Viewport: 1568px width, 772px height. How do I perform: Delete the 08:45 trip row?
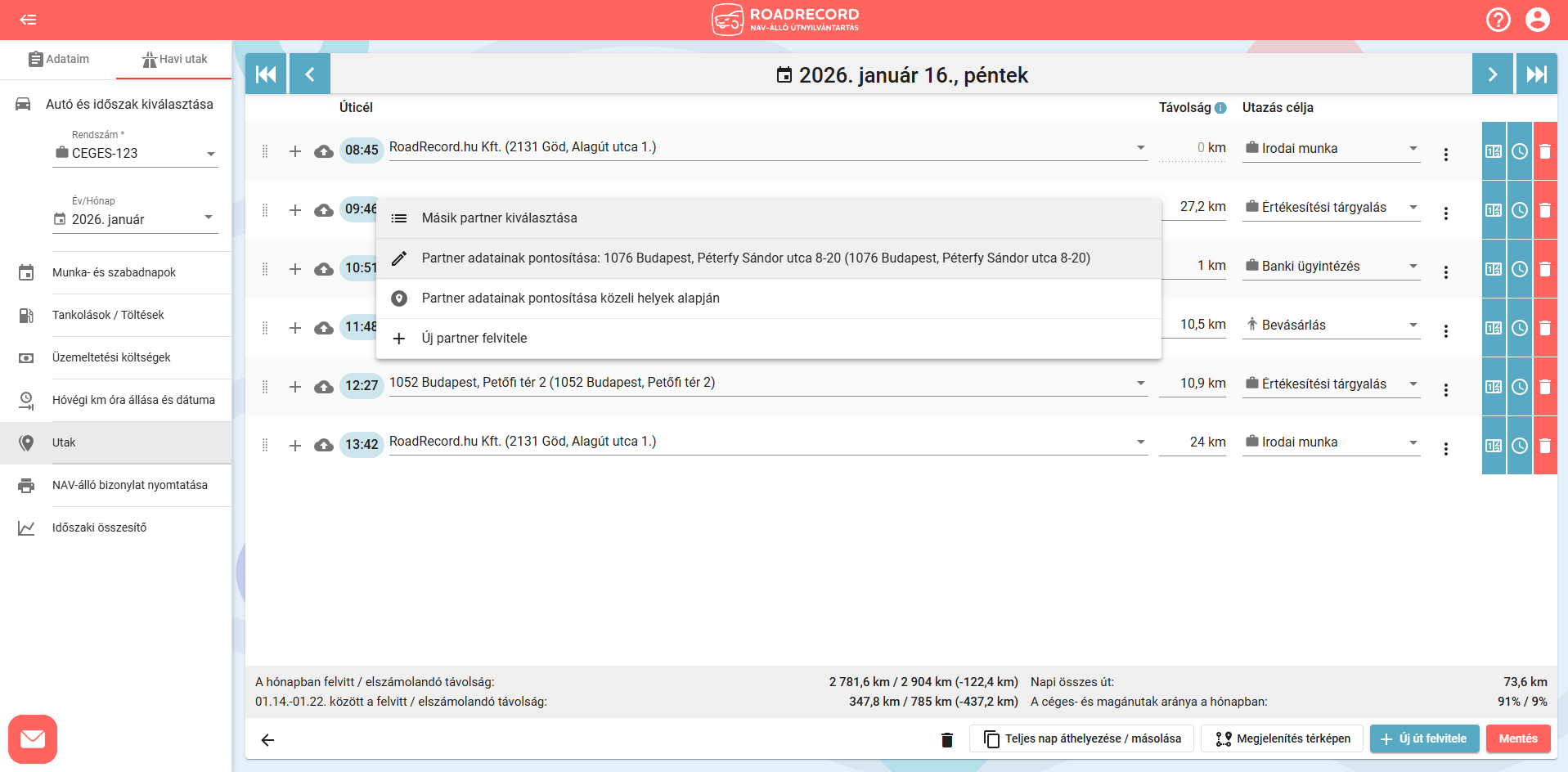pyautogui.click(x=1544, y=151)
